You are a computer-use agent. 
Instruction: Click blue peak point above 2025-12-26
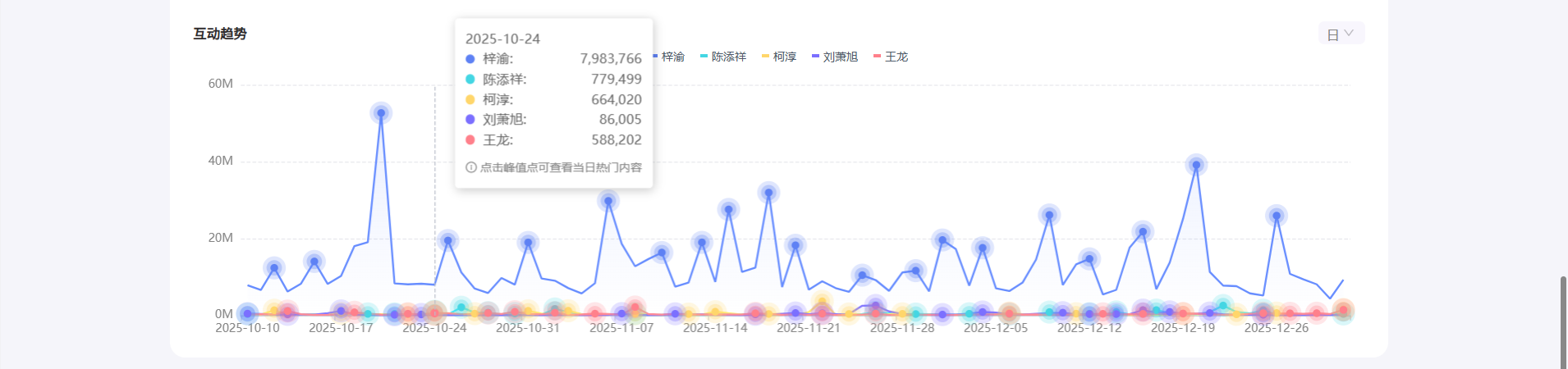[1276, 216]
